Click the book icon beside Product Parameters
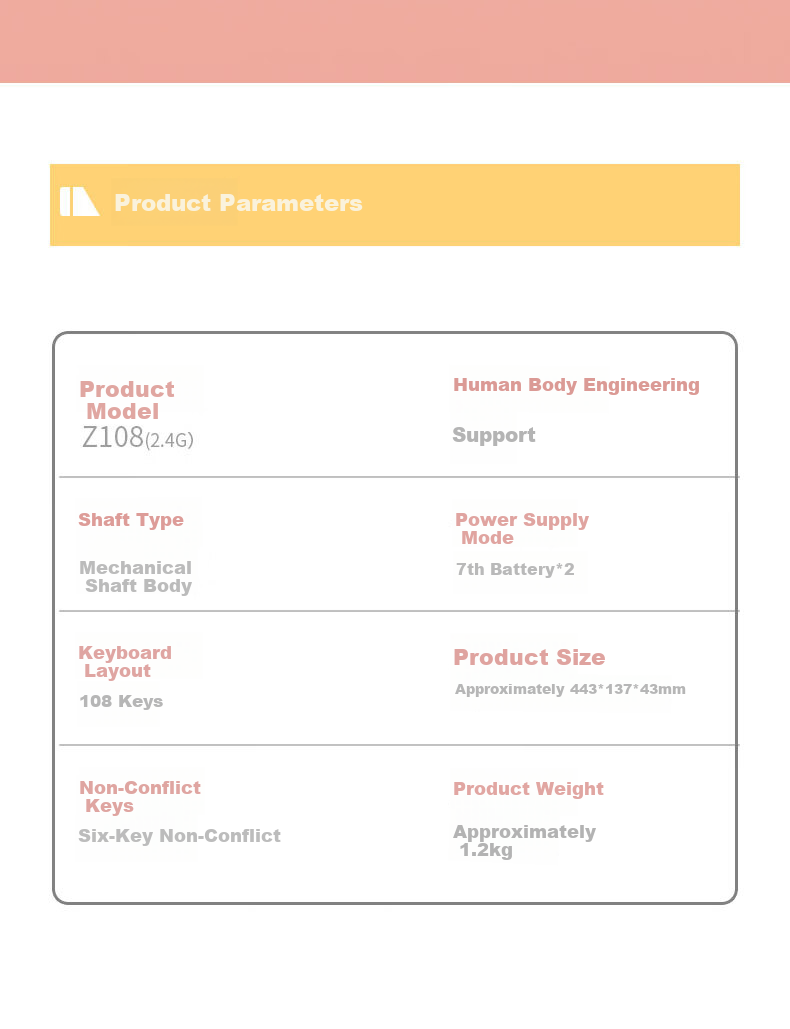Viewport: 790px width, 1029px height. (79, 201)
